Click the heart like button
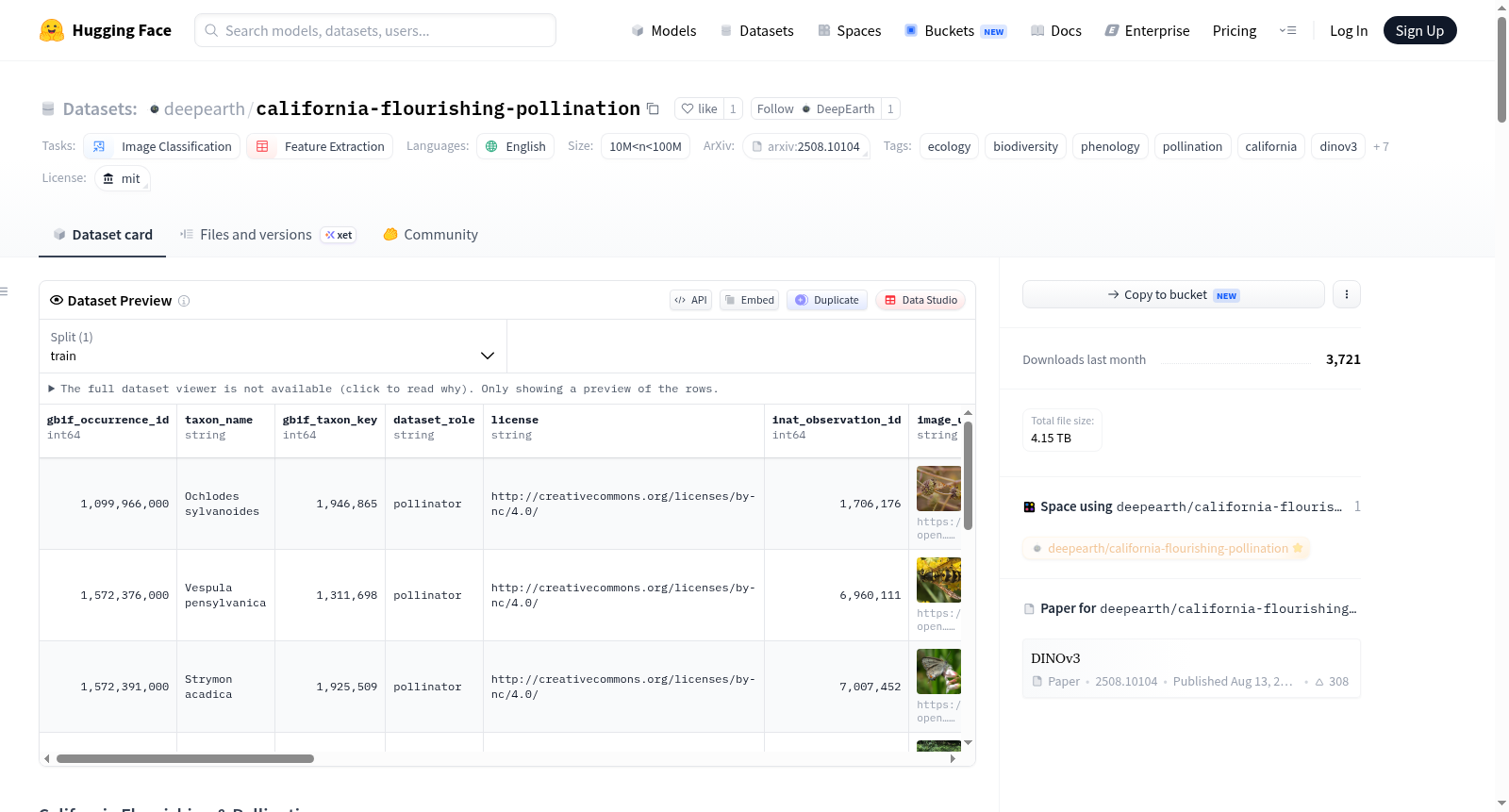 (x=700, y=108)
